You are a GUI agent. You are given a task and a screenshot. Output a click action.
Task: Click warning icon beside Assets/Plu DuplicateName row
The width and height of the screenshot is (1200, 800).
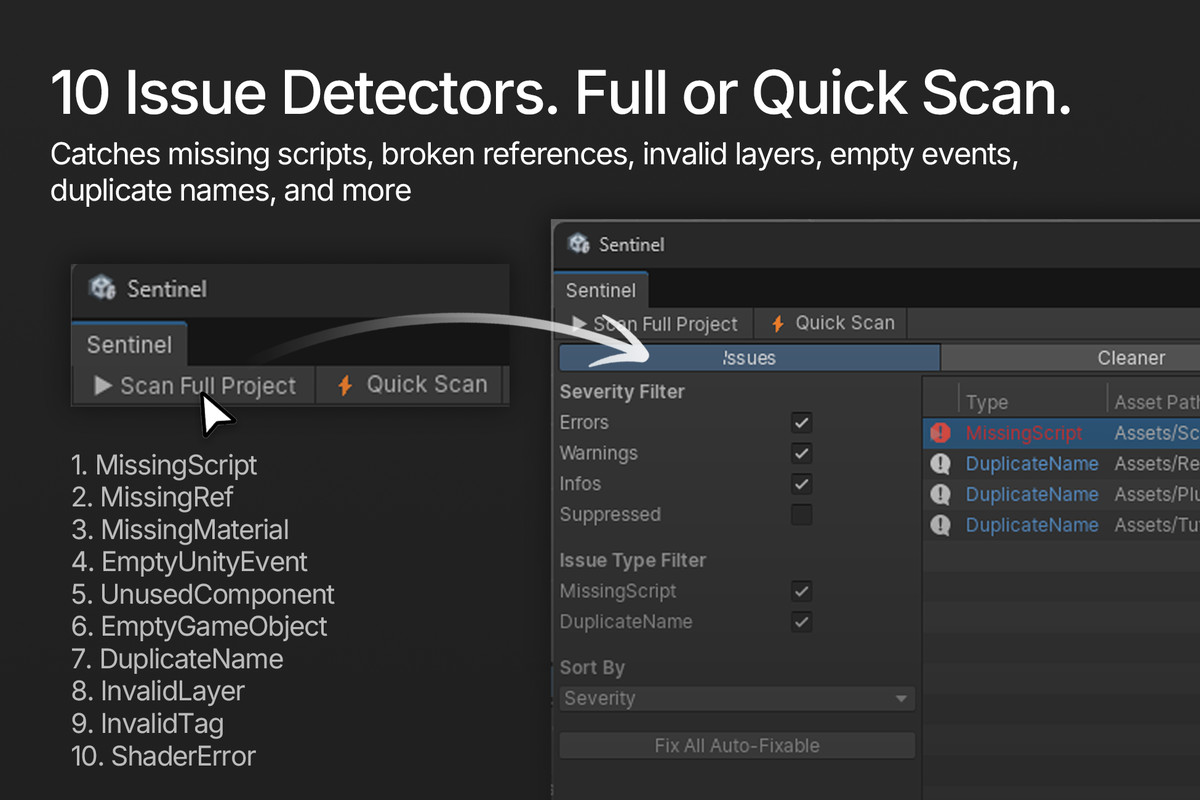point(940,494)
